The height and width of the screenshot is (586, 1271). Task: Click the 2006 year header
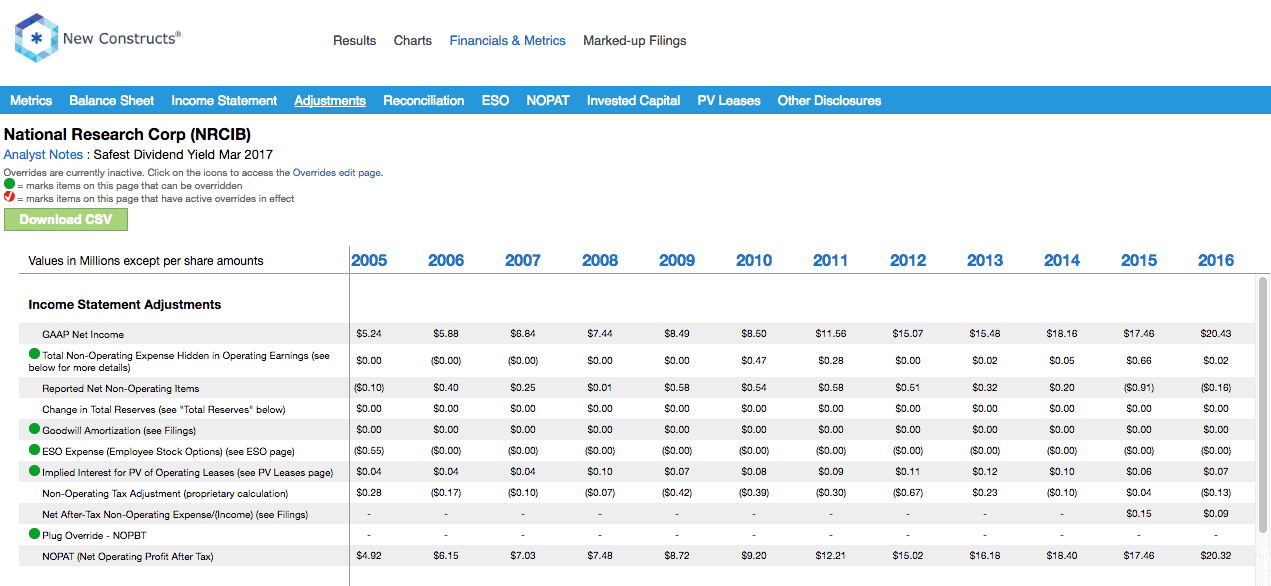[x=446, y=261]
